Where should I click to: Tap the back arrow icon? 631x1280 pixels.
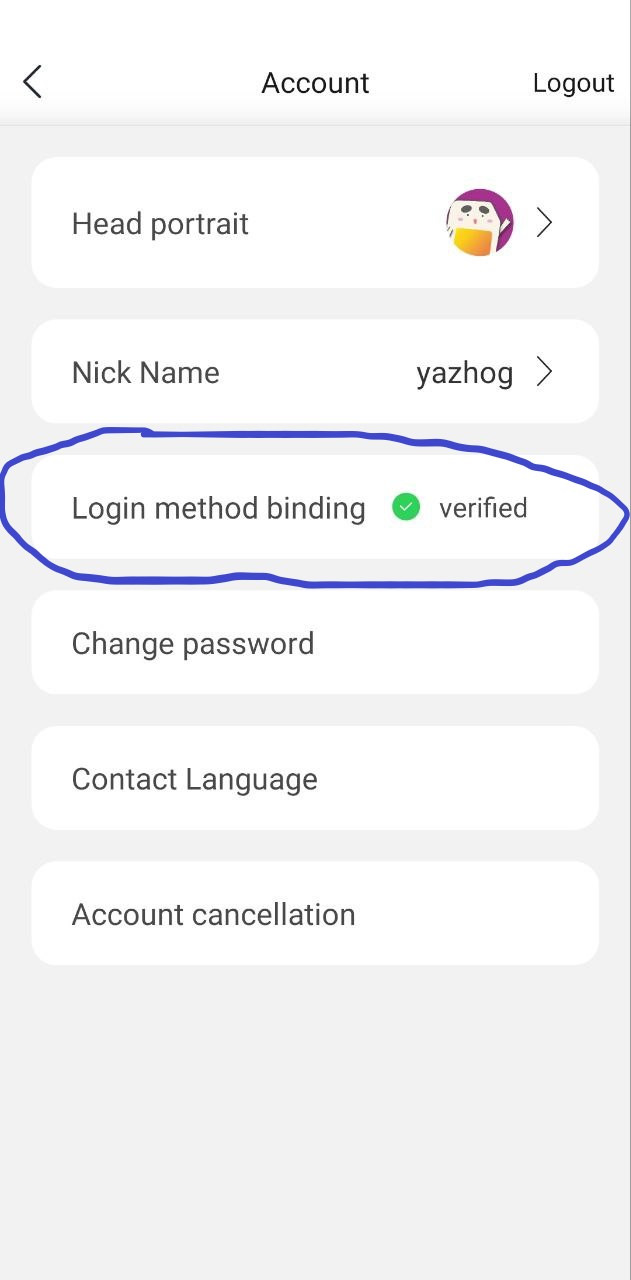click(33, 82)
